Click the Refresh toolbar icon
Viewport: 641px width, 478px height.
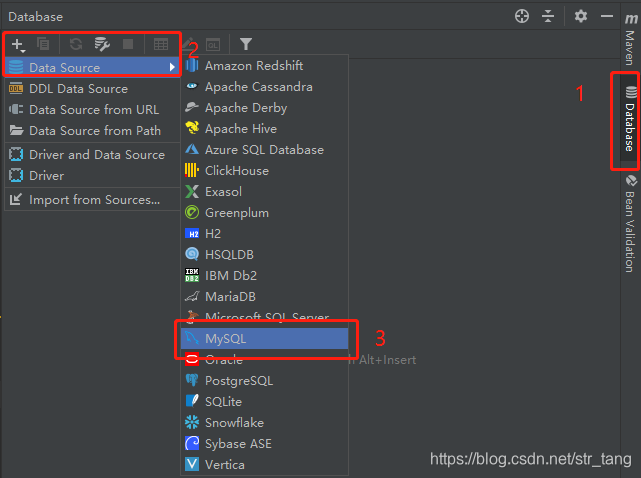coord(76,44)
